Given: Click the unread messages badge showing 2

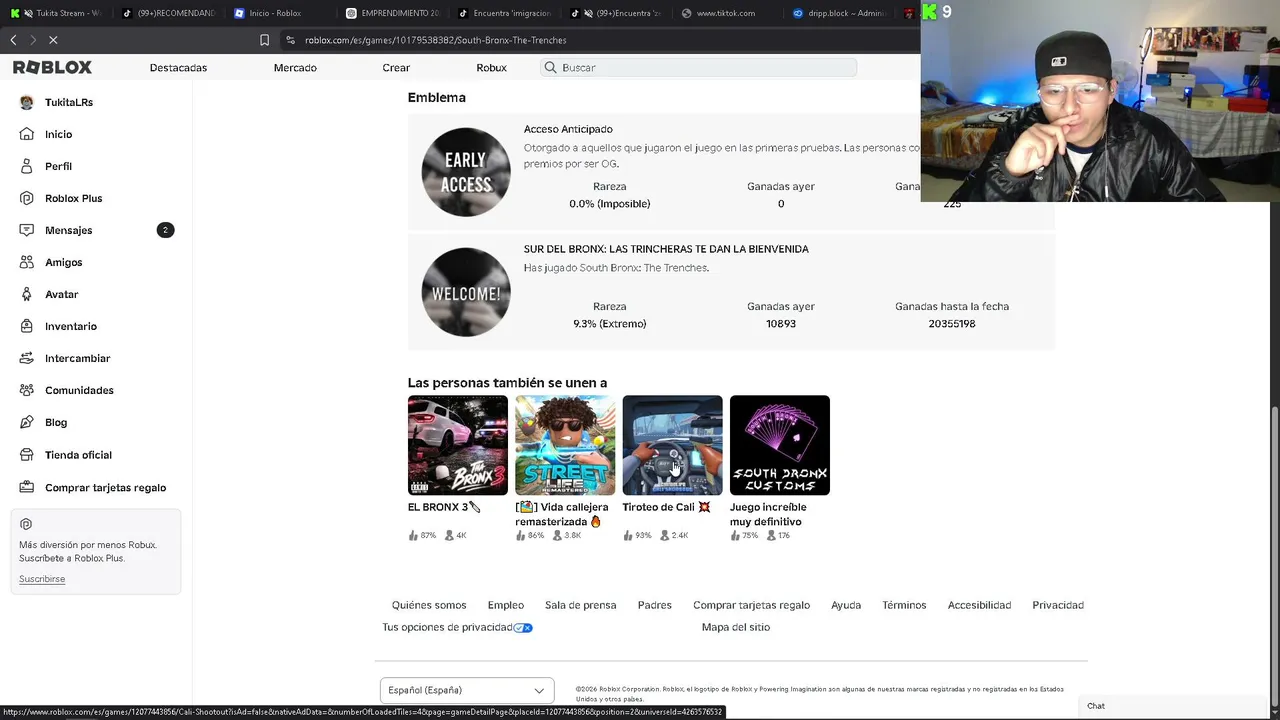Looking at the screenshot, I should point(166,230).
